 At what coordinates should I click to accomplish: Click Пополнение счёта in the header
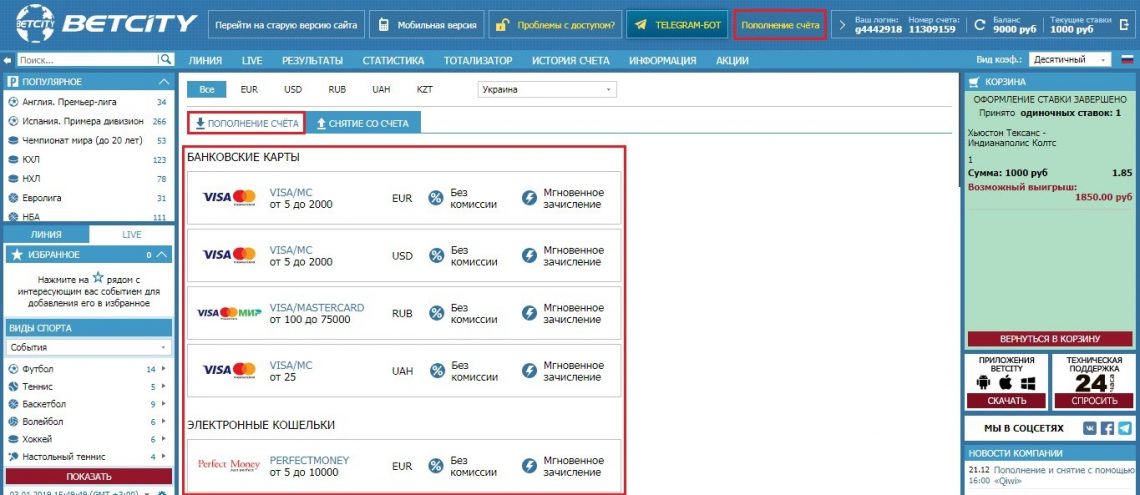pos(780,25)
